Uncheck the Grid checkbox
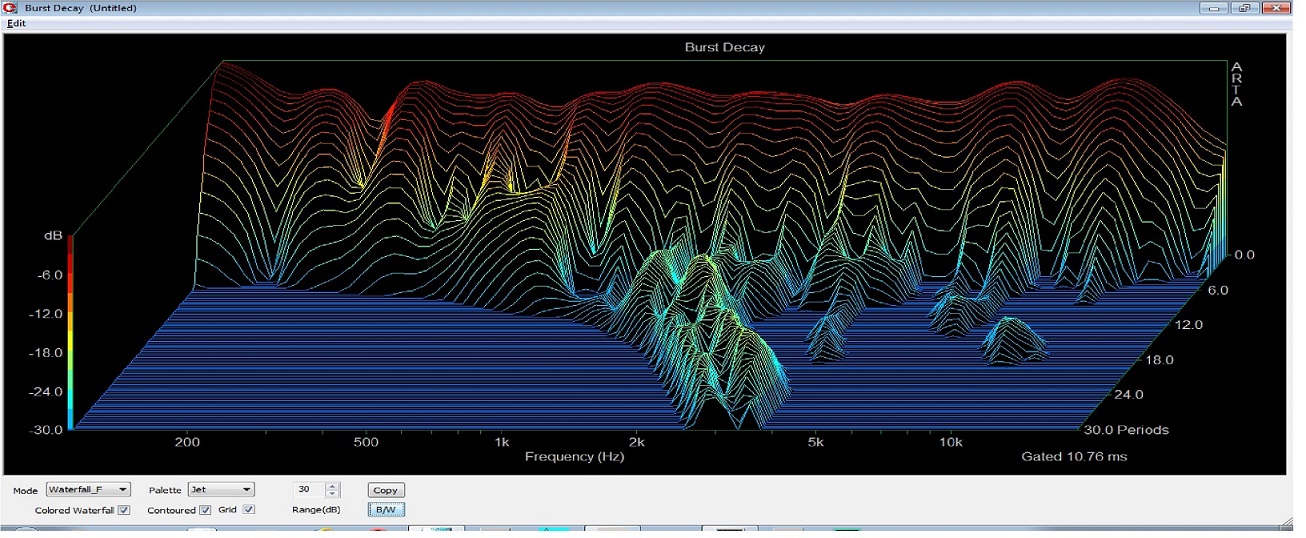This screenshot has width=1306, height=538. pos(249,510)
